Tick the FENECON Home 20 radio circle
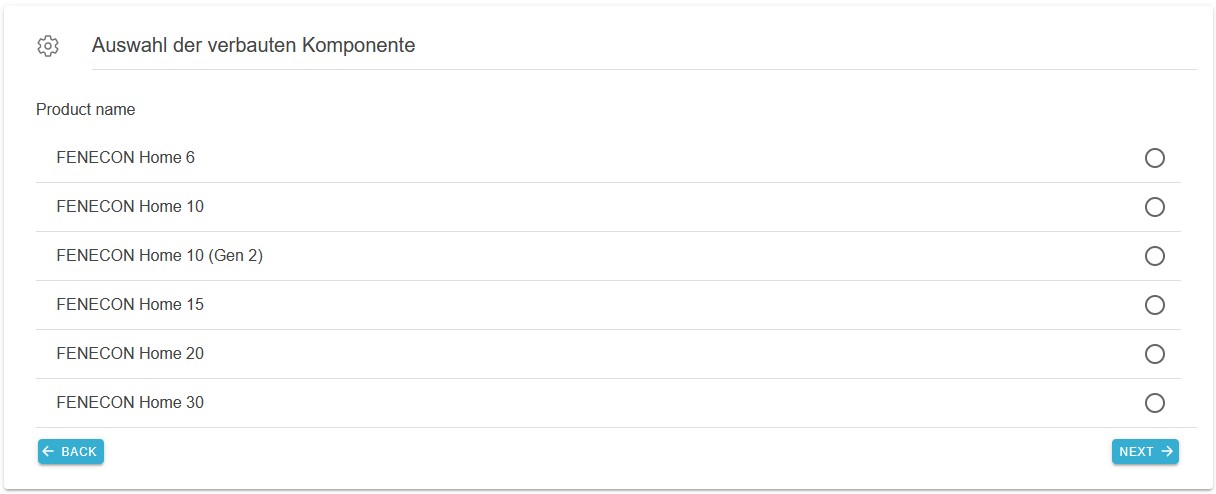This screenshot has height=494, width=1216. pos(1154,354)
